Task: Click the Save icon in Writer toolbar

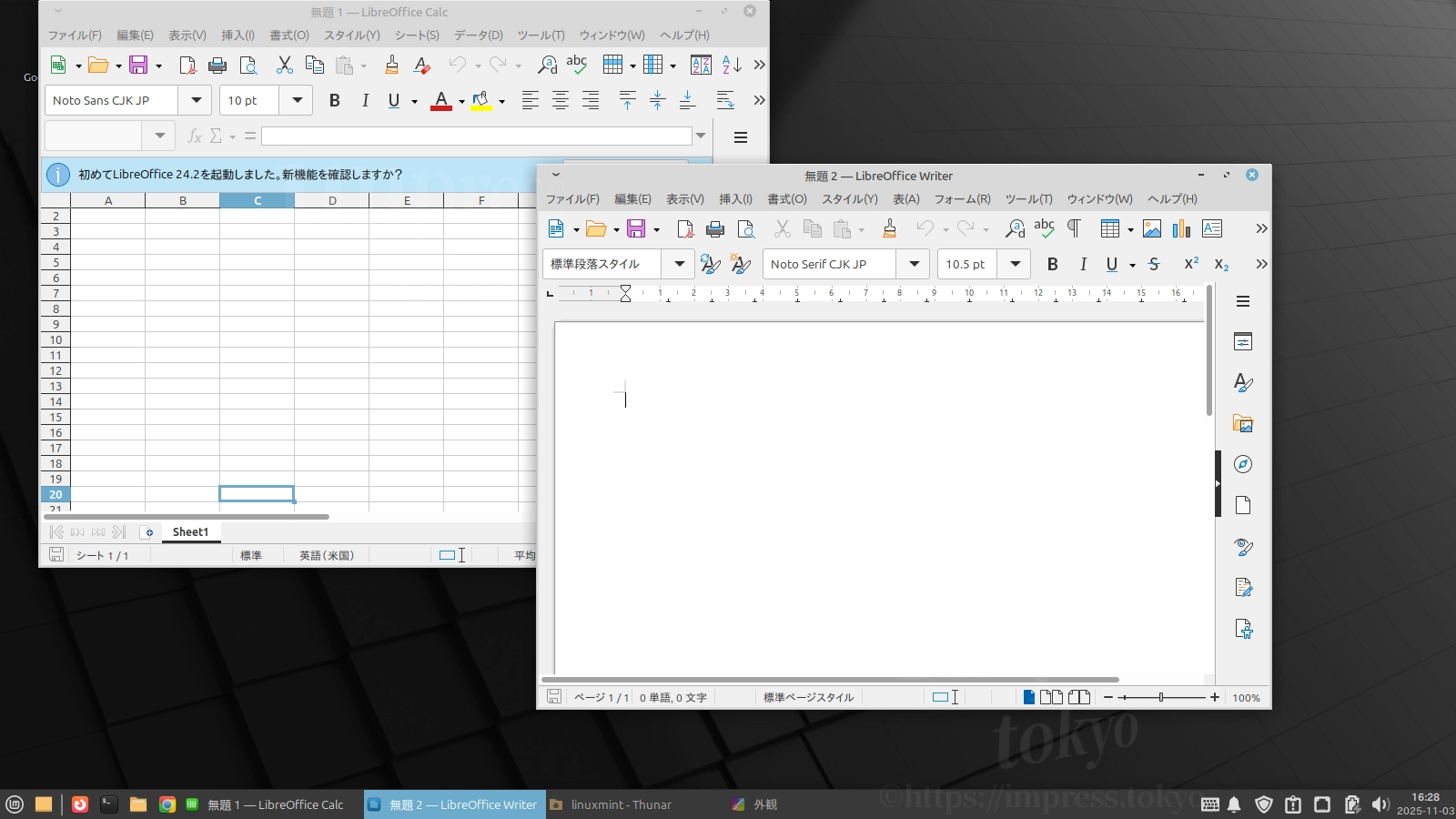Action: coord(636,228)
